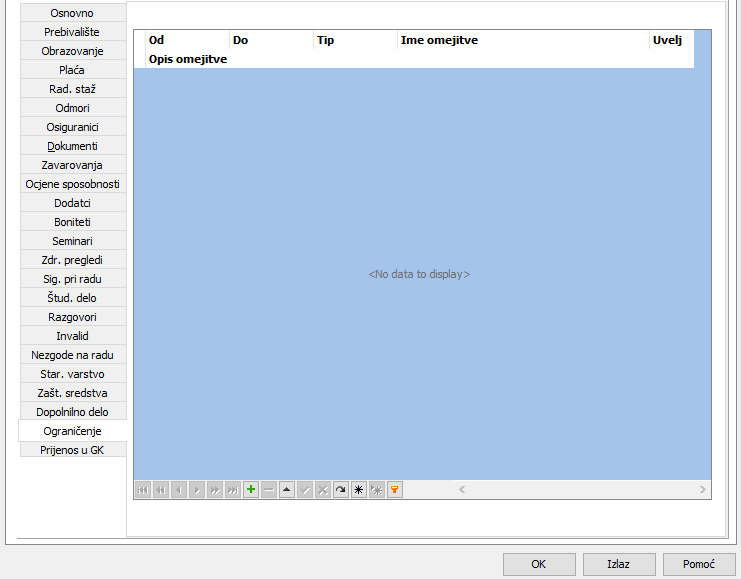Screen dimensions: 741x579
Task: Click the refresh data arrow icon
Action: tap(341, 490)
